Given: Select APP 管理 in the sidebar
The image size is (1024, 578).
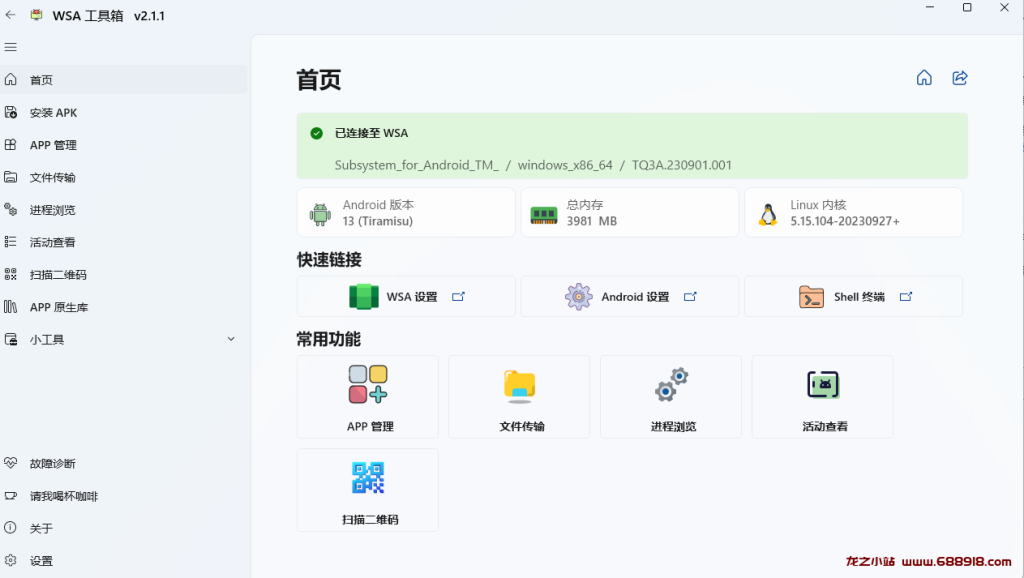Looking at the screenshot, I should [123, 145].
